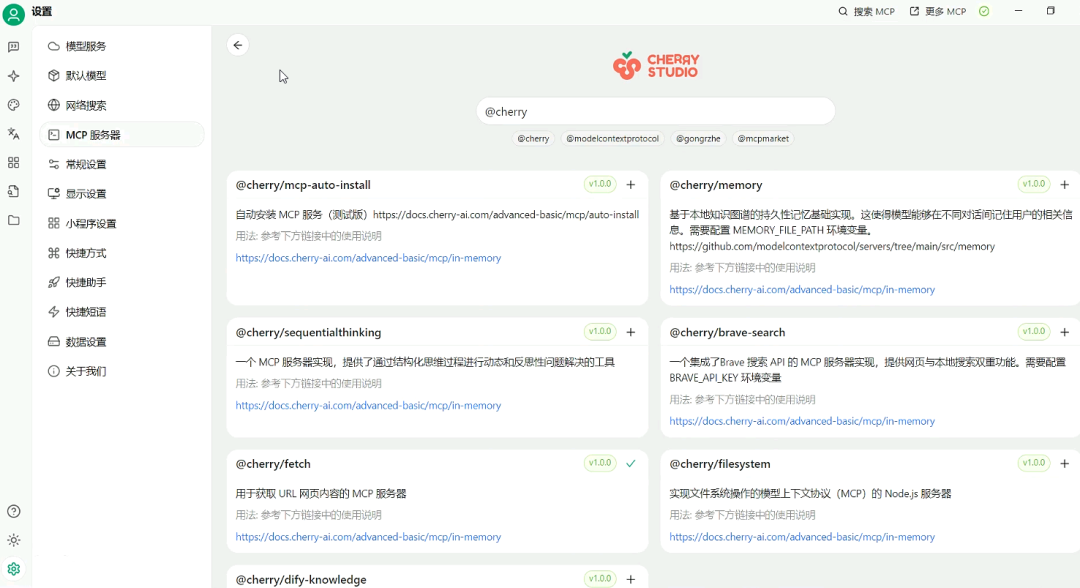This screenshot has width=1080, height=588.
Task: Open the knowledge base sidebar icon
Action: click(14, 191)
